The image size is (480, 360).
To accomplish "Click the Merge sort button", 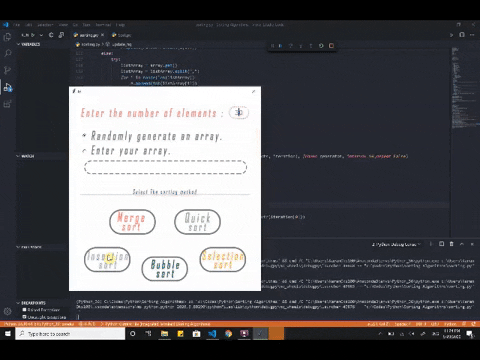I will (132, 222).
